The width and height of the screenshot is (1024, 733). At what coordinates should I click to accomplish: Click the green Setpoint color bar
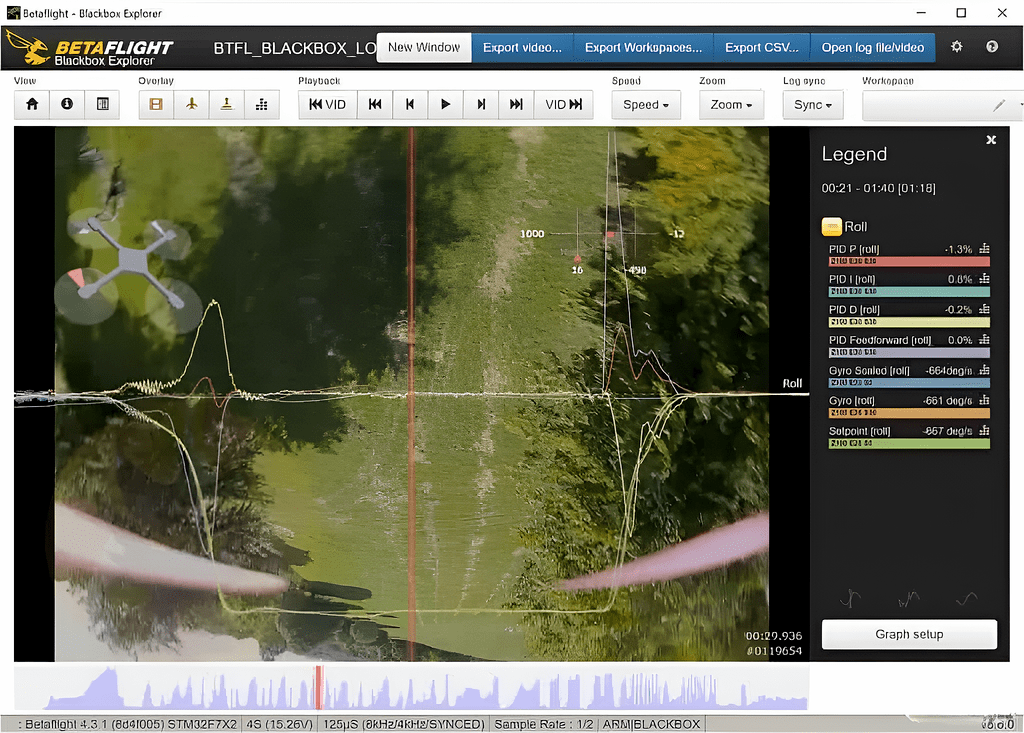click(x=909, y=444)
